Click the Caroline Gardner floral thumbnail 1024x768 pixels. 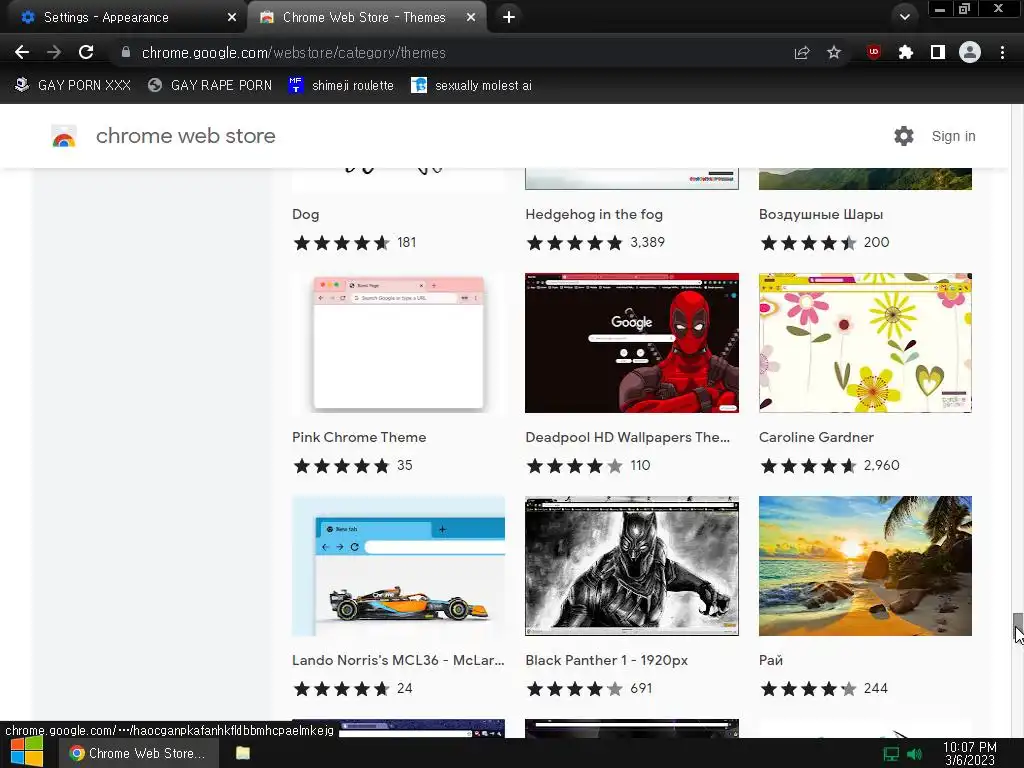coord(865,343)
